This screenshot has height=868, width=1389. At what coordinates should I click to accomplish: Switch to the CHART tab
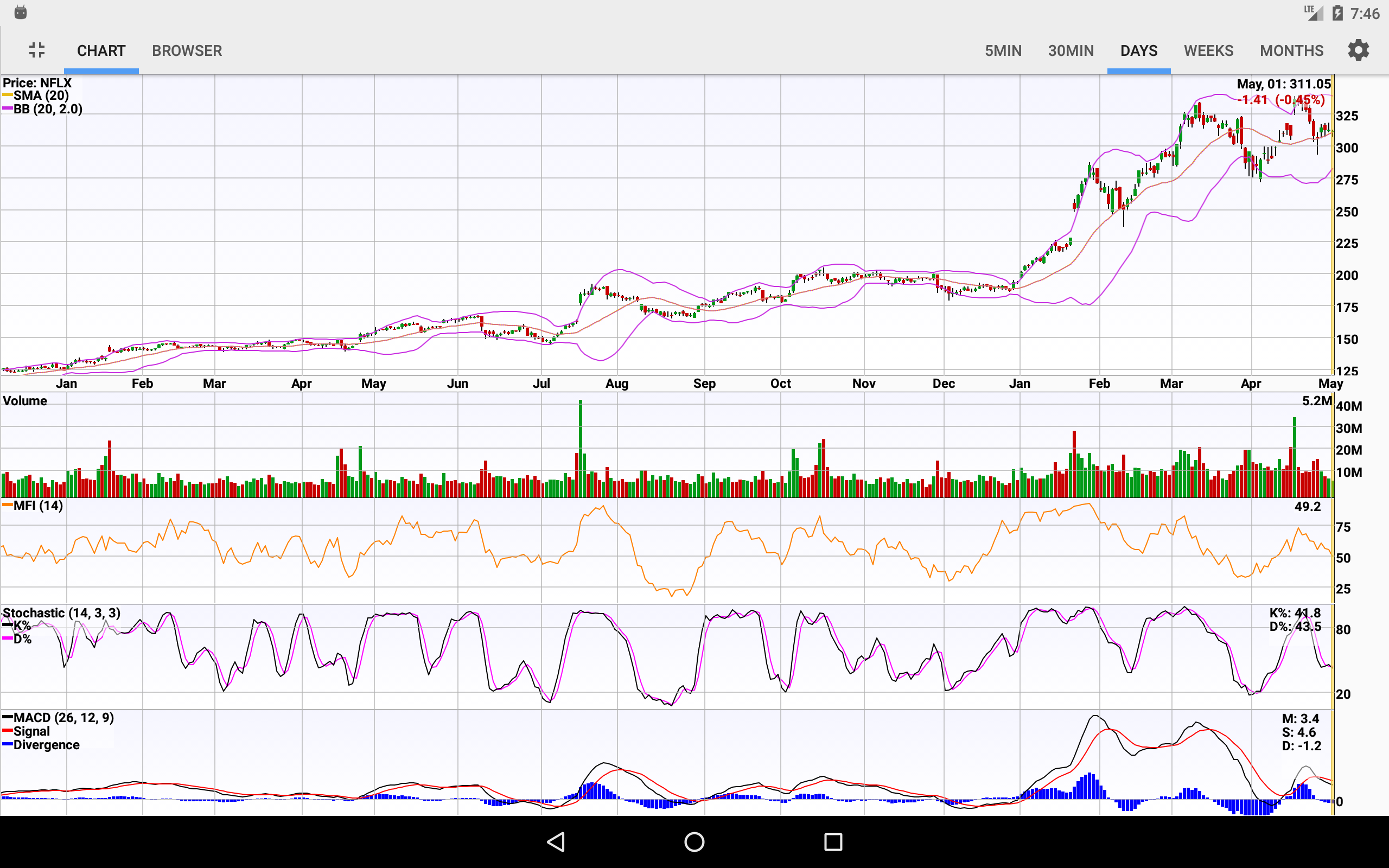(x=101, y=50)
